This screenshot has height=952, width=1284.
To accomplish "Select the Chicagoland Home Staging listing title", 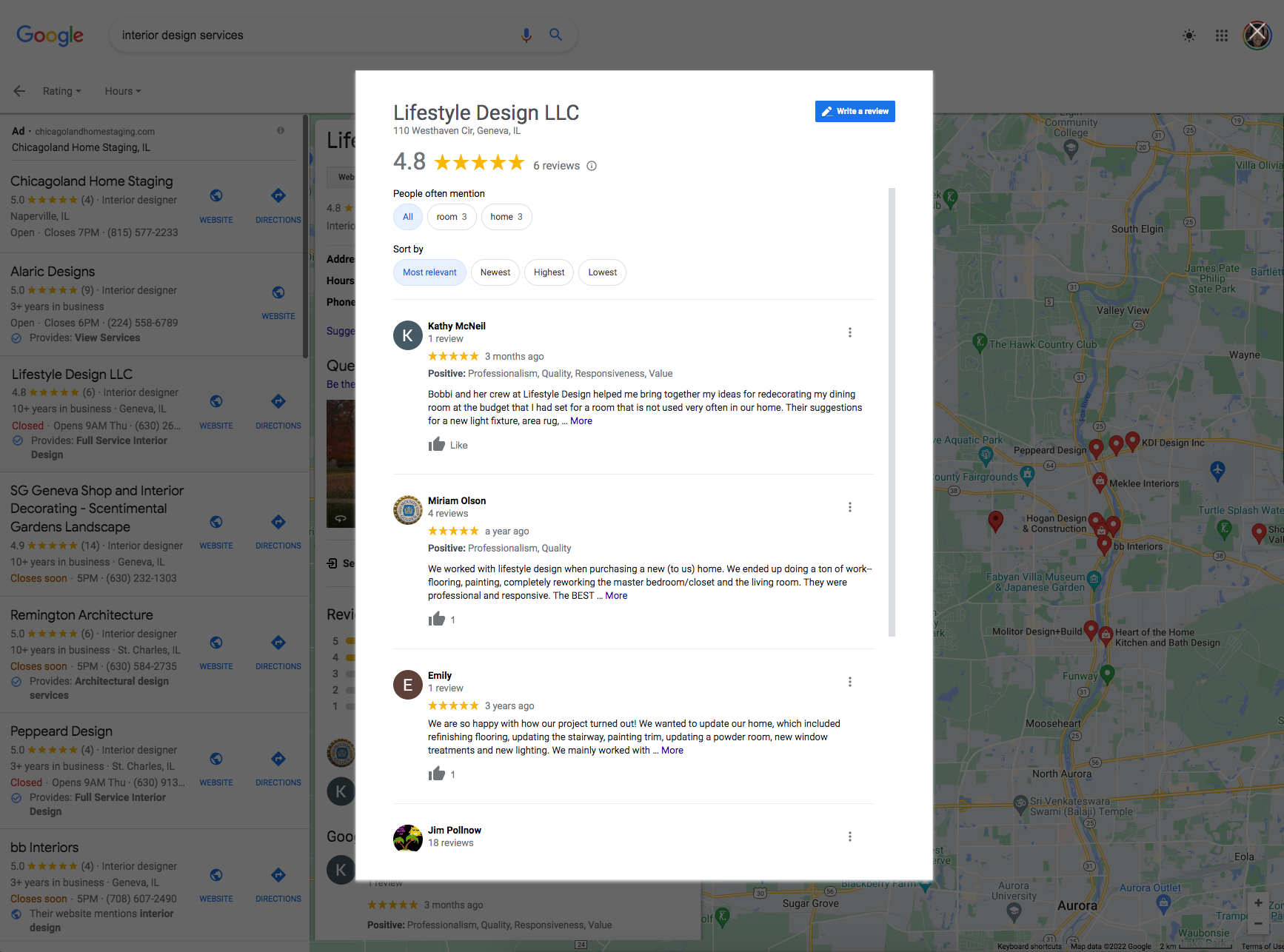I will [x=92, y=181].
